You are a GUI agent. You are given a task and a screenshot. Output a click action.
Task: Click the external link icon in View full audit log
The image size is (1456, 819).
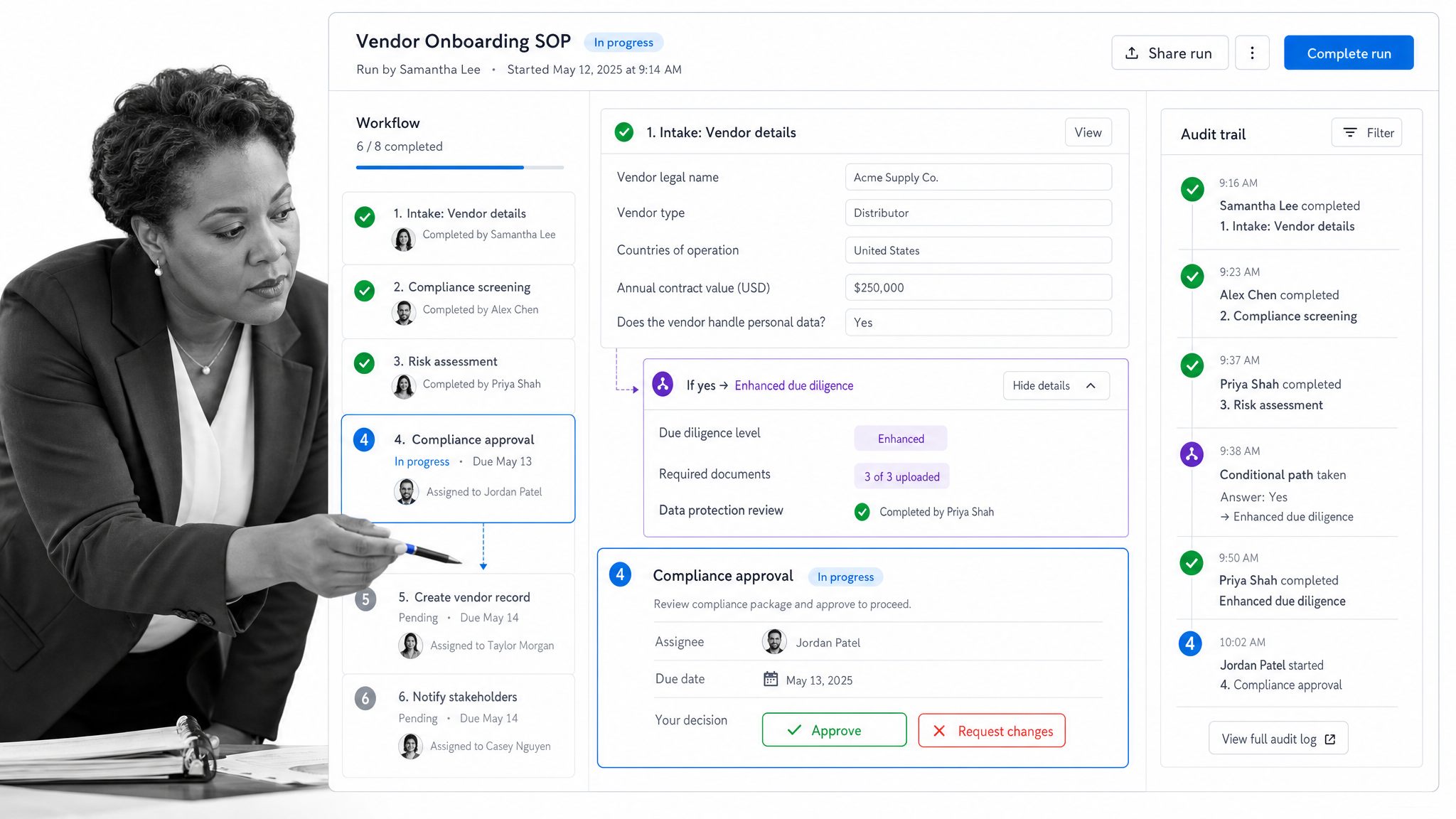point(1330,739)
